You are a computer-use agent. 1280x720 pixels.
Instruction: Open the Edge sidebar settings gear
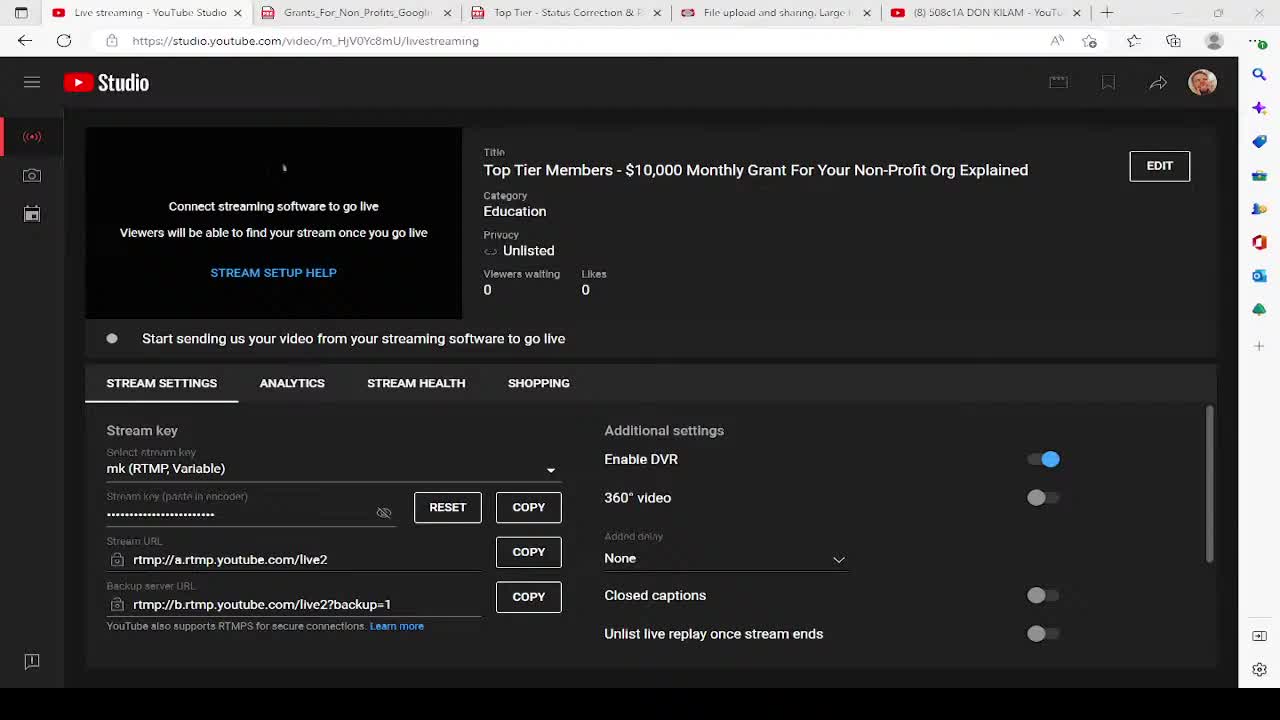click(1259, 670)
